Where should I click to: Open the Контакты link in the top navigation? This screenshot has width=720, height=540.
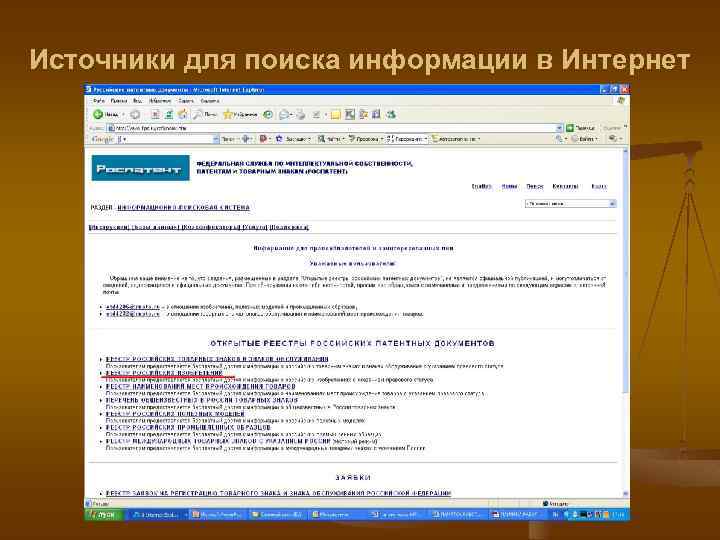(x=565, y=186)
